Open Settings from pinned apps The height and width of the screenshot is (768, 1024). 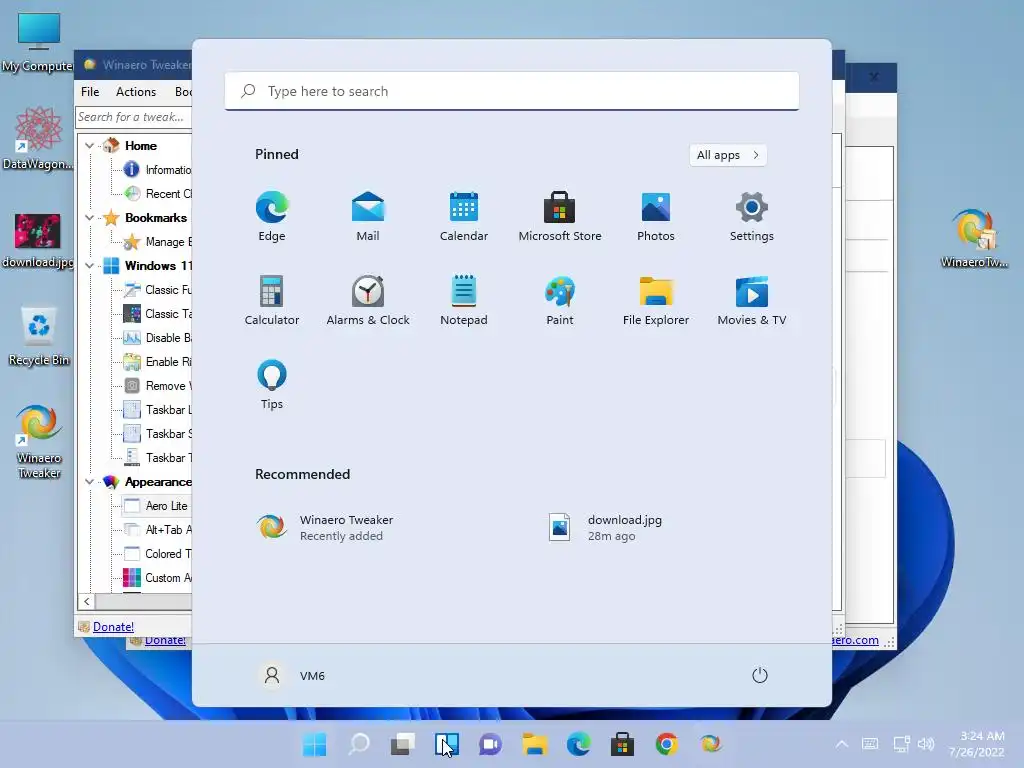[752, 217]
